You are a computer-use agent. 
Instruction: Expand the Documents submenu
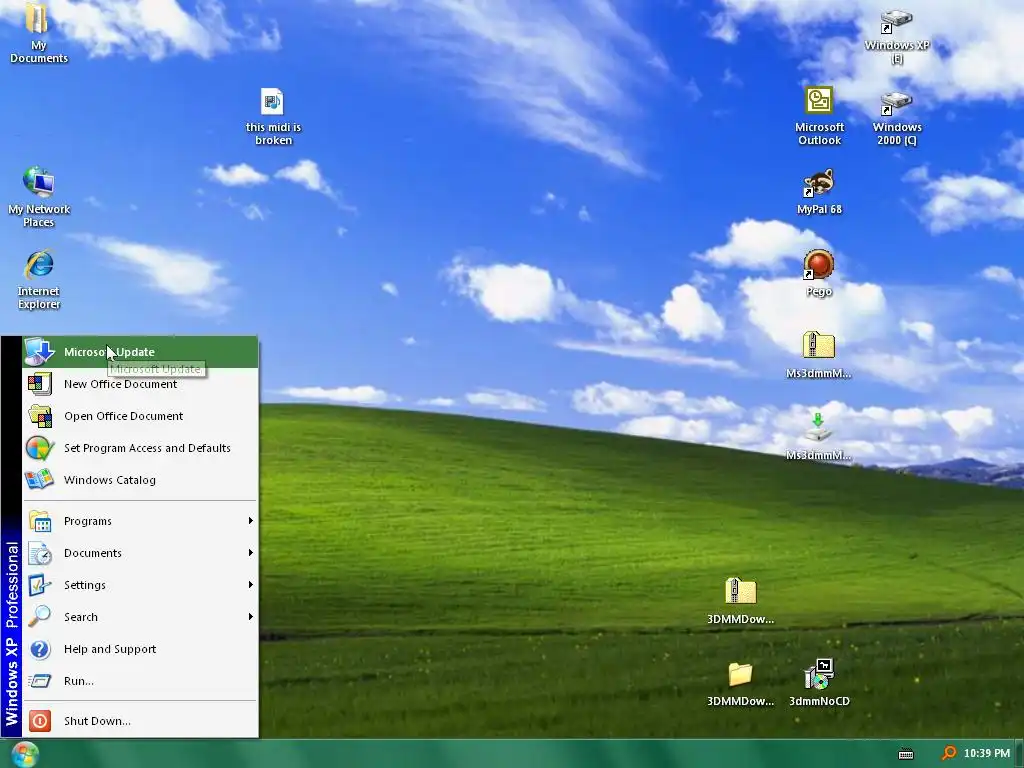point(140,553)
